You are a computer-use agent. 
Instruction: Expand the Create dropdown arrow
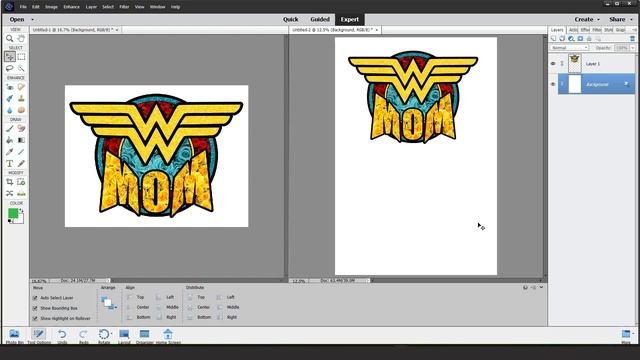click(x=599, y=20)
